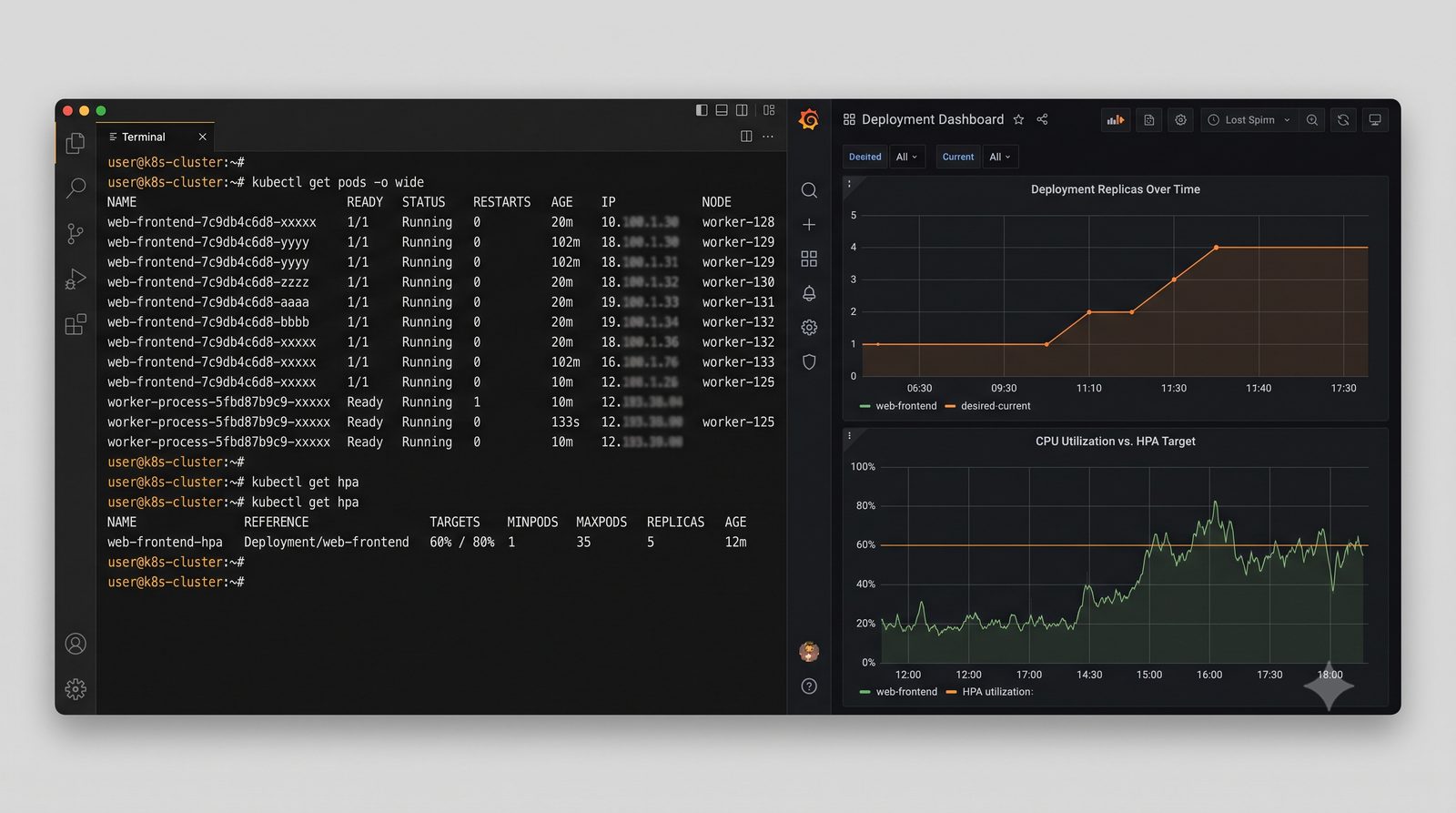Toggle primary sidebar layout icon
1456x813 pixels.
[x=702, y=110]
